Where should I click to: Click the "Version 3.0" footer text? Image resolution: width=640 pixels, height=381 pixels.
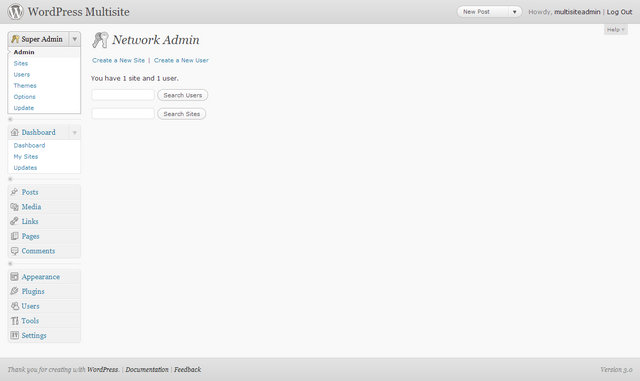(x=616, y=370)
